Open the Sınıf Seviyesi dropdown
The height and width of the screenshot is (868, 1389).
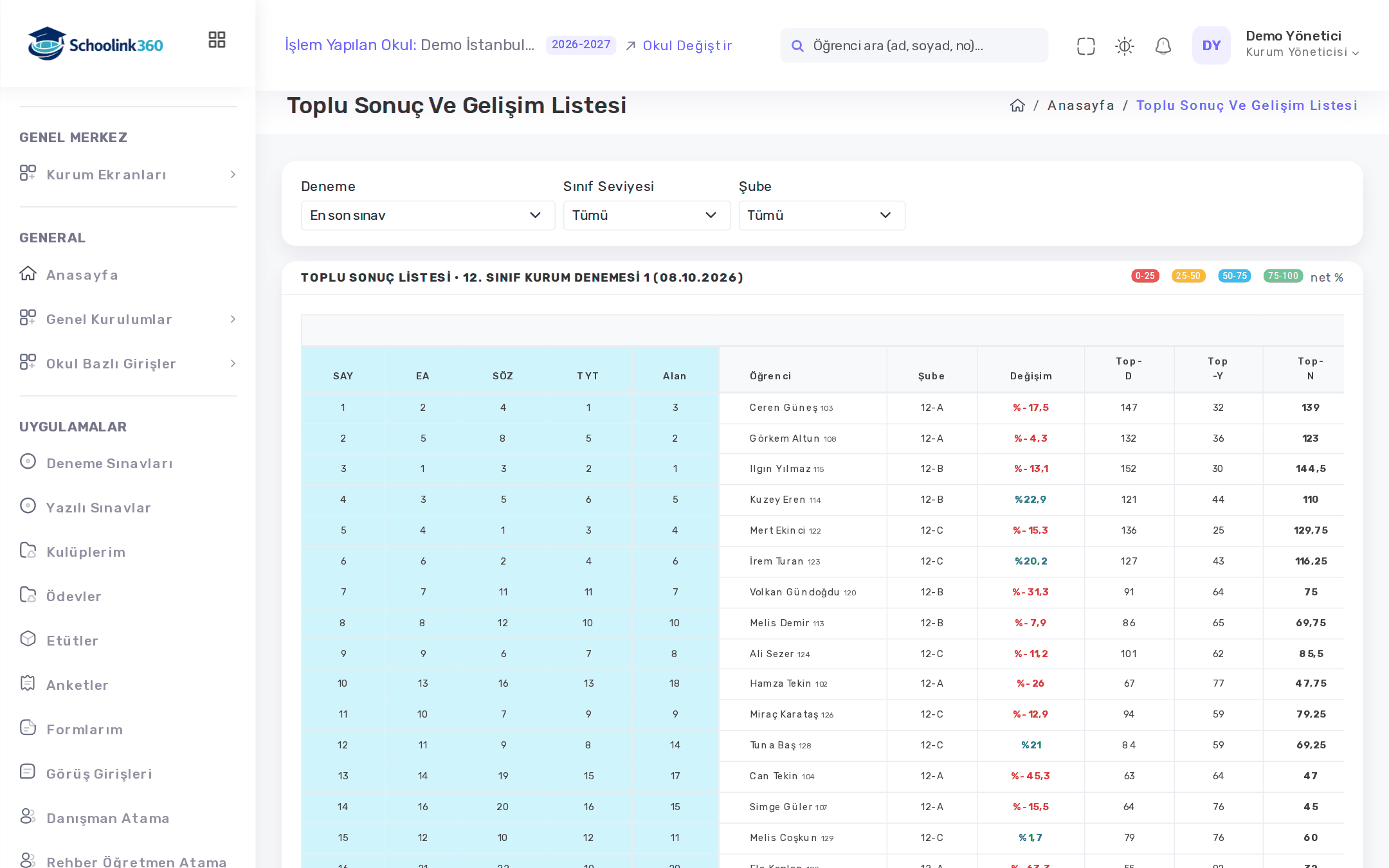(x=646, y=215)
